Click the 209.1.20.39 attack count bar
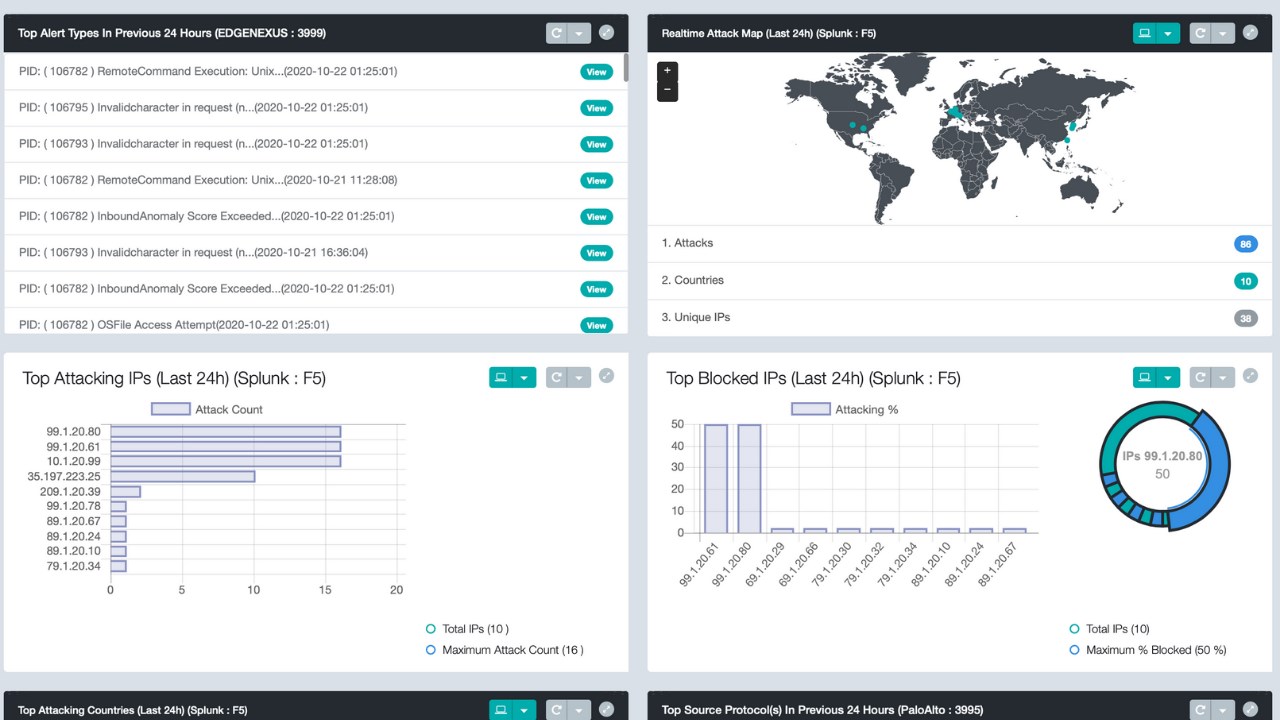The width and height of the screenshot is (1280, 720). coord(125,491)
